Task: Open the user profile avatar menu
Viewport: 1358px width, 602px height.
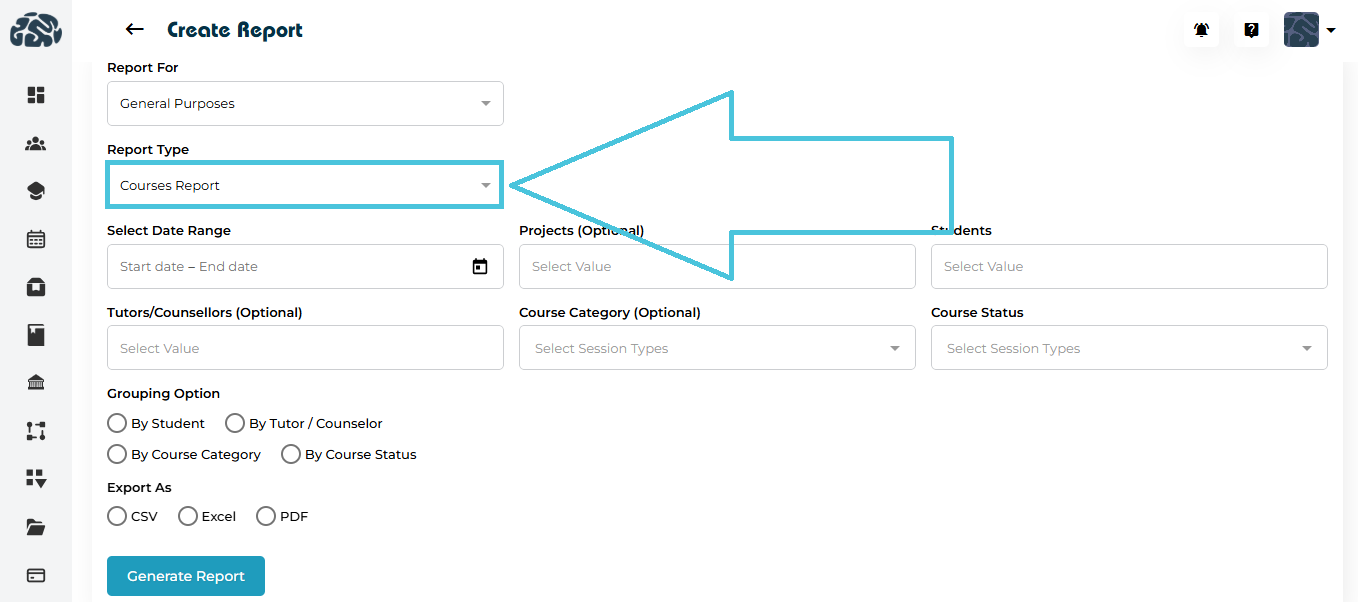Action: pos(1308,30)
